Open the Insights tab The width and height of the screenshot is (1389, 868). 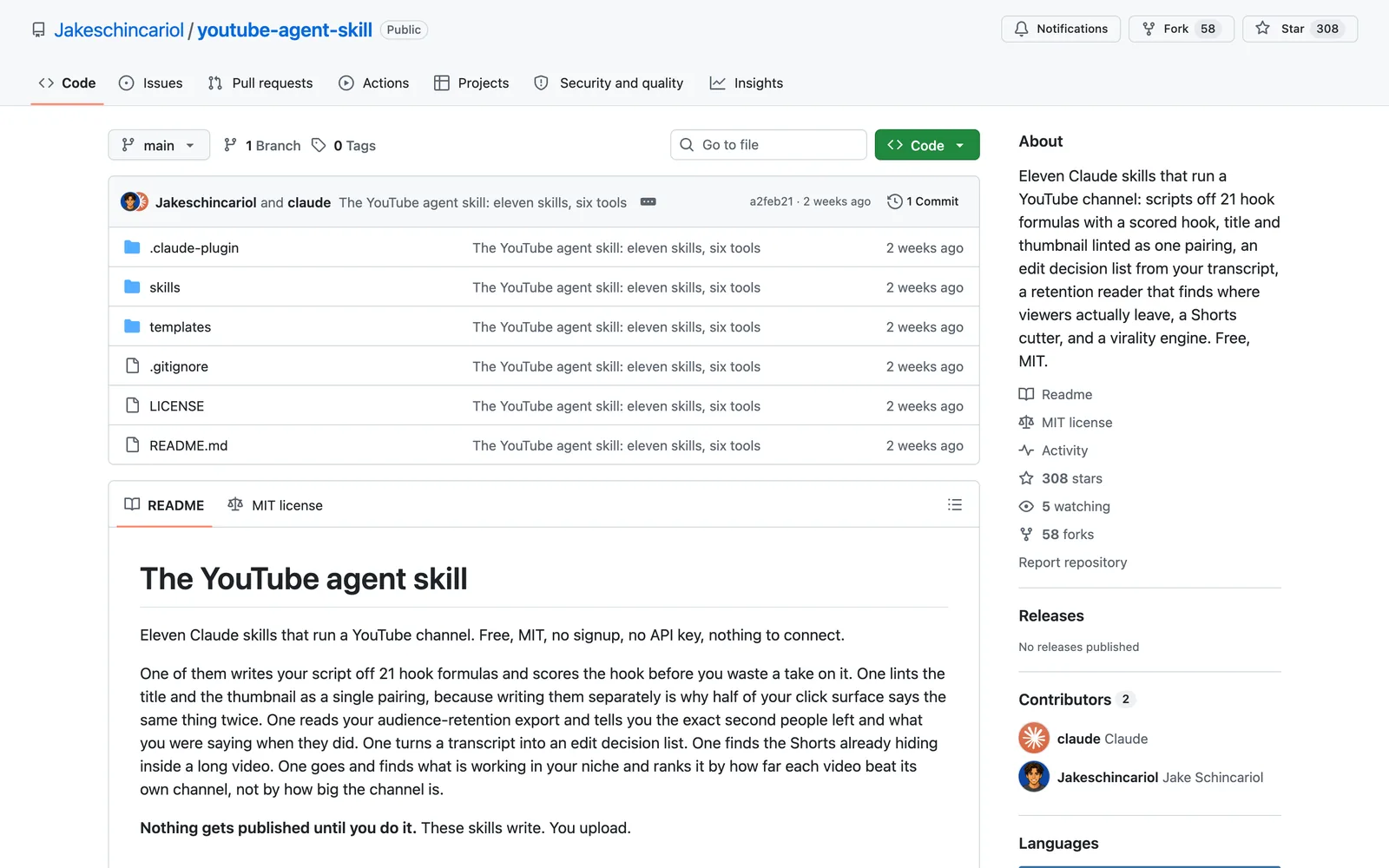[747, 82]
